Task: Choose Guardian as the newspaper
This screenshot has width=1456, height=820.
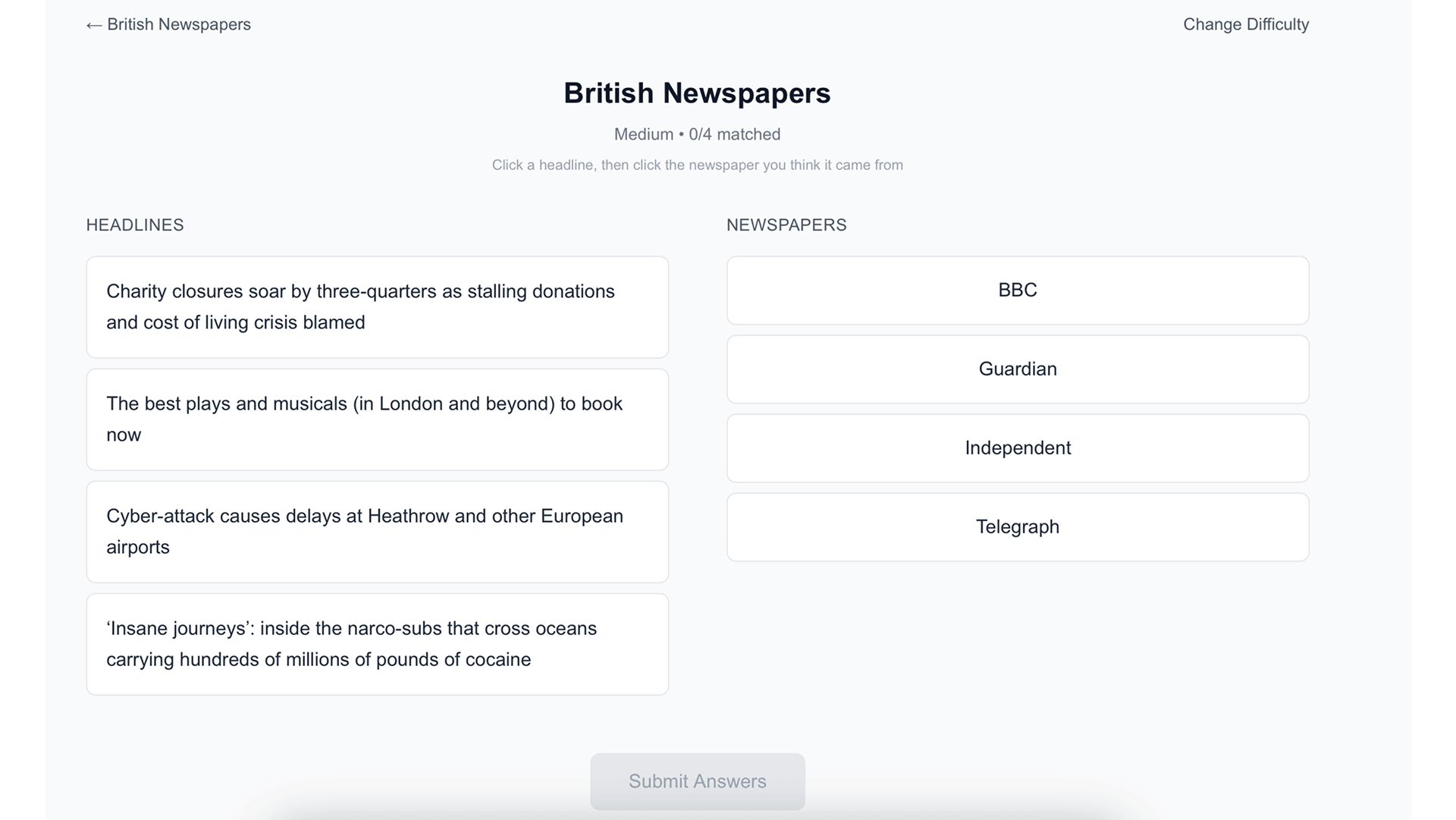Action: 1017,369
